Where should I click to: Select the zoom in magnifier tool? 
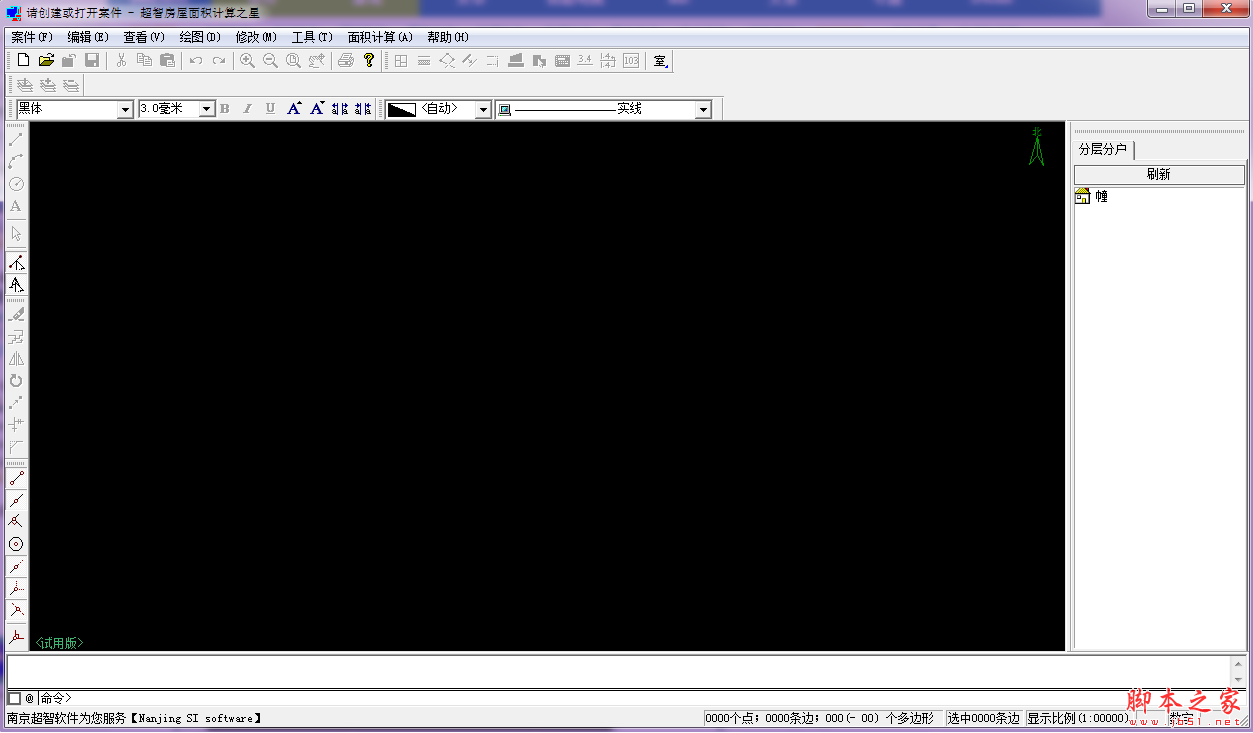click(x=247, y=60)
